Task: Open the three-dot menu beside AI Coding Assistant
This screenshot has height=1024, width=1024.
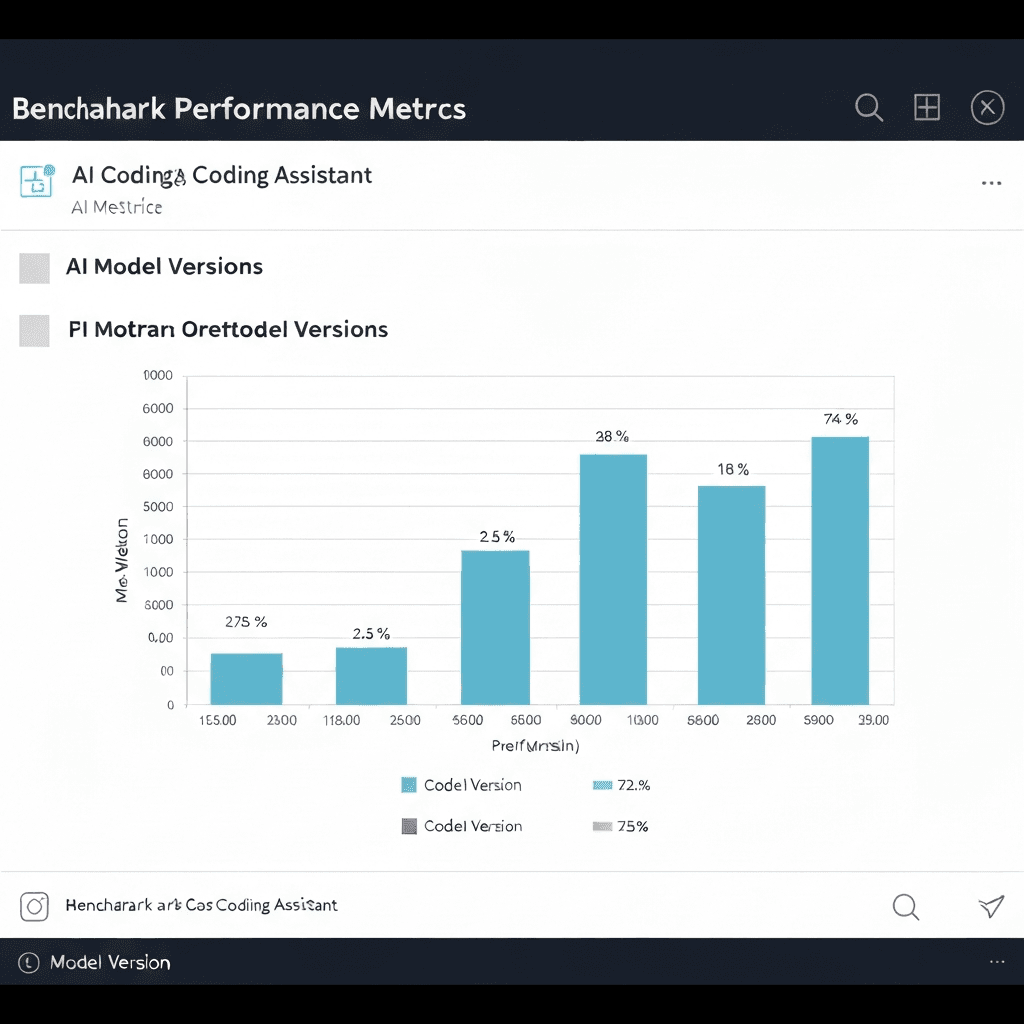Action: coord(991,184)
